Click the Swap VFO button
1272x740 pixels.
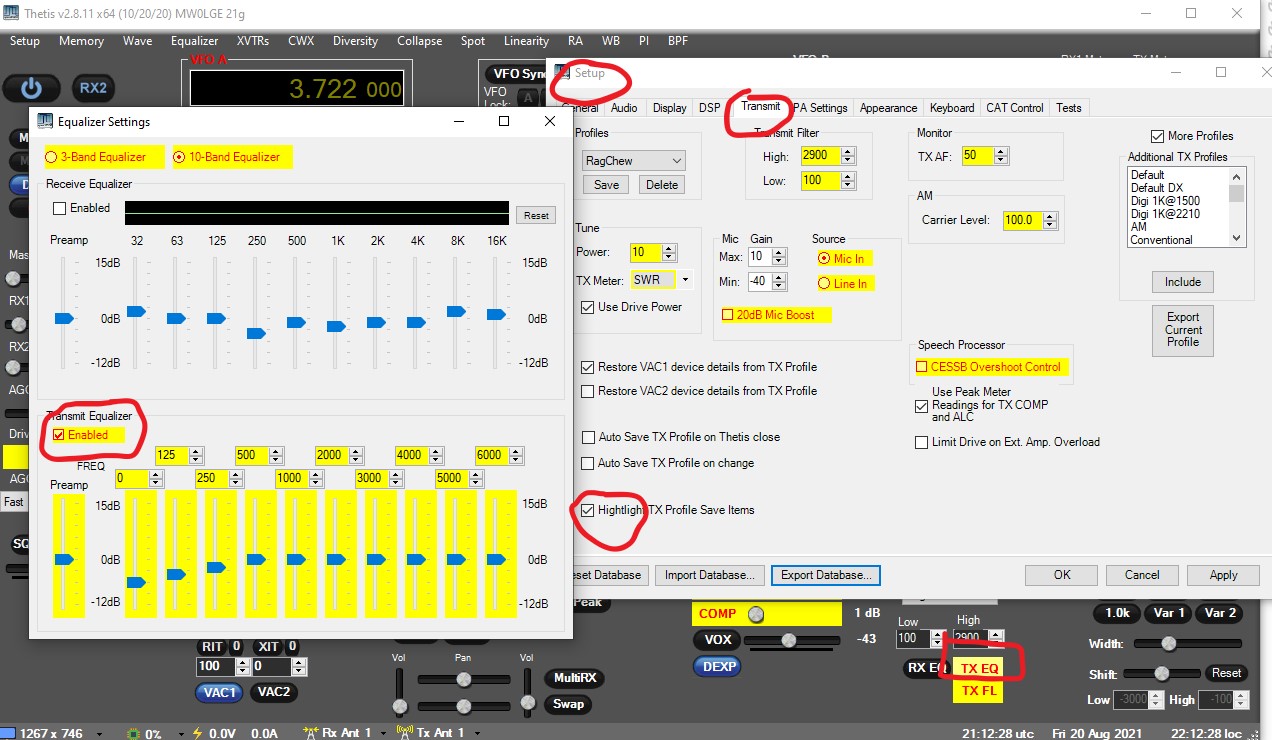(x=568, y=703)
